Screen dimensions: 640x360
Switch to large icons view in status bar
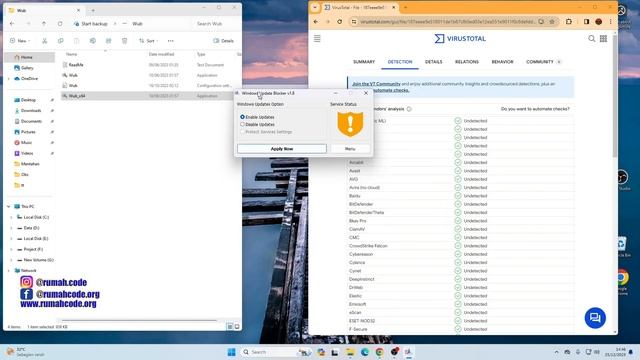[x=237, y=327]
